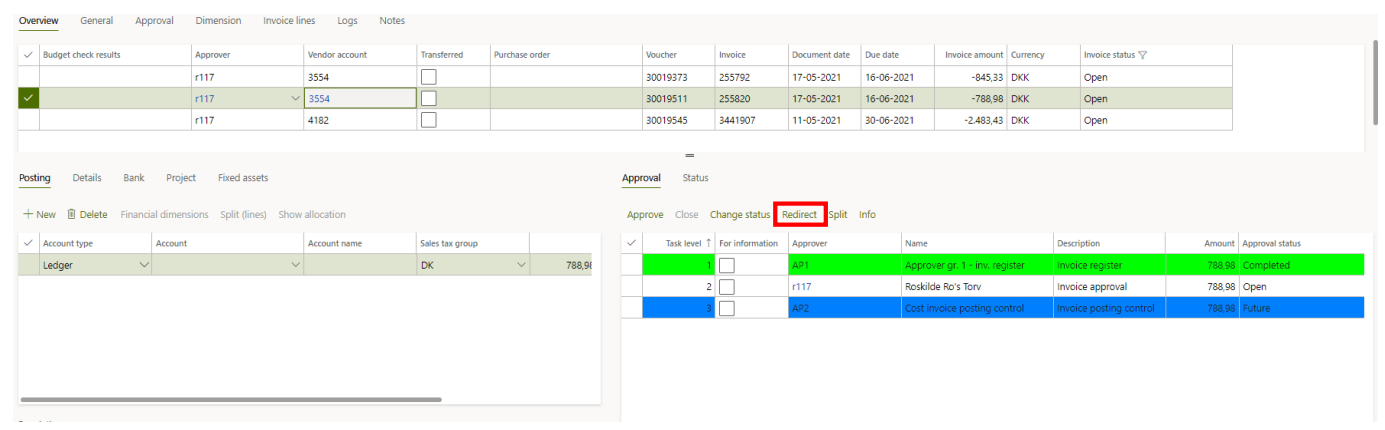The height and width of the screenshot is (430, 1385).
Task: Click vendor account 3554 link in selected row
Action: [319, 98]
